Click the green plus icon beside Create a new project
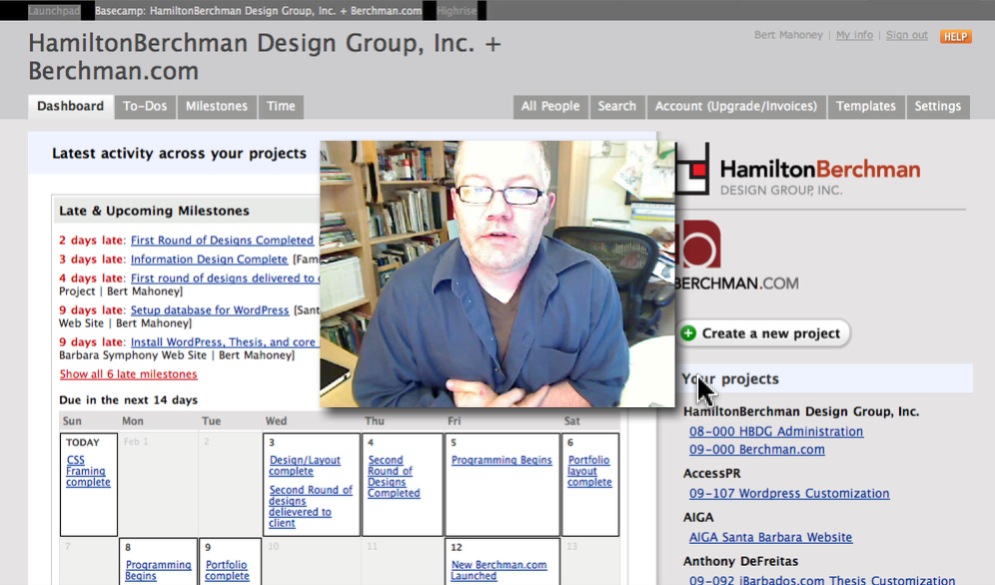This screenshot has width=995, height=585. tap(689, 333)
